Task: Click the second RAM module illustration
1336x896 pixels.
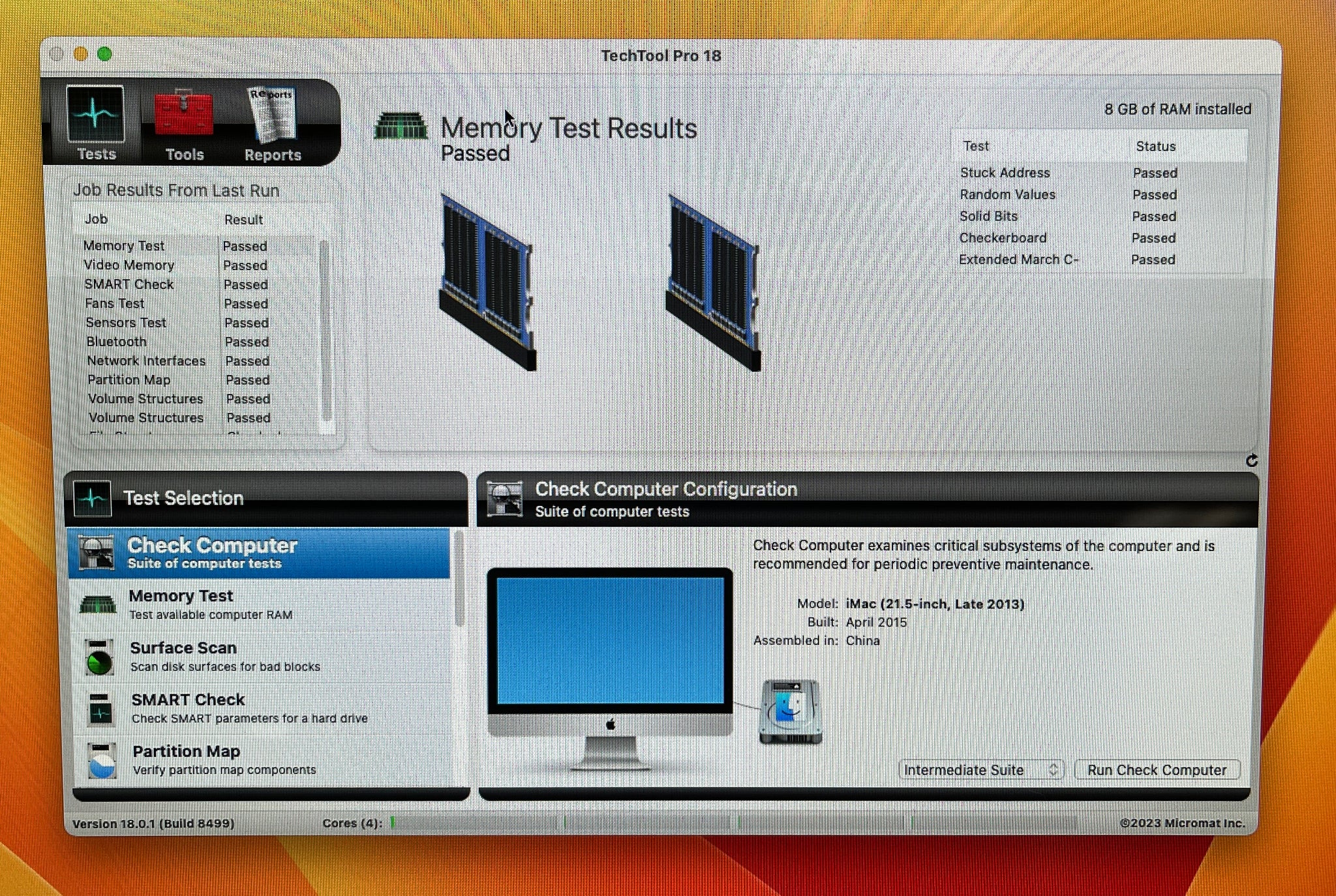Action: (x=714, y=282)
